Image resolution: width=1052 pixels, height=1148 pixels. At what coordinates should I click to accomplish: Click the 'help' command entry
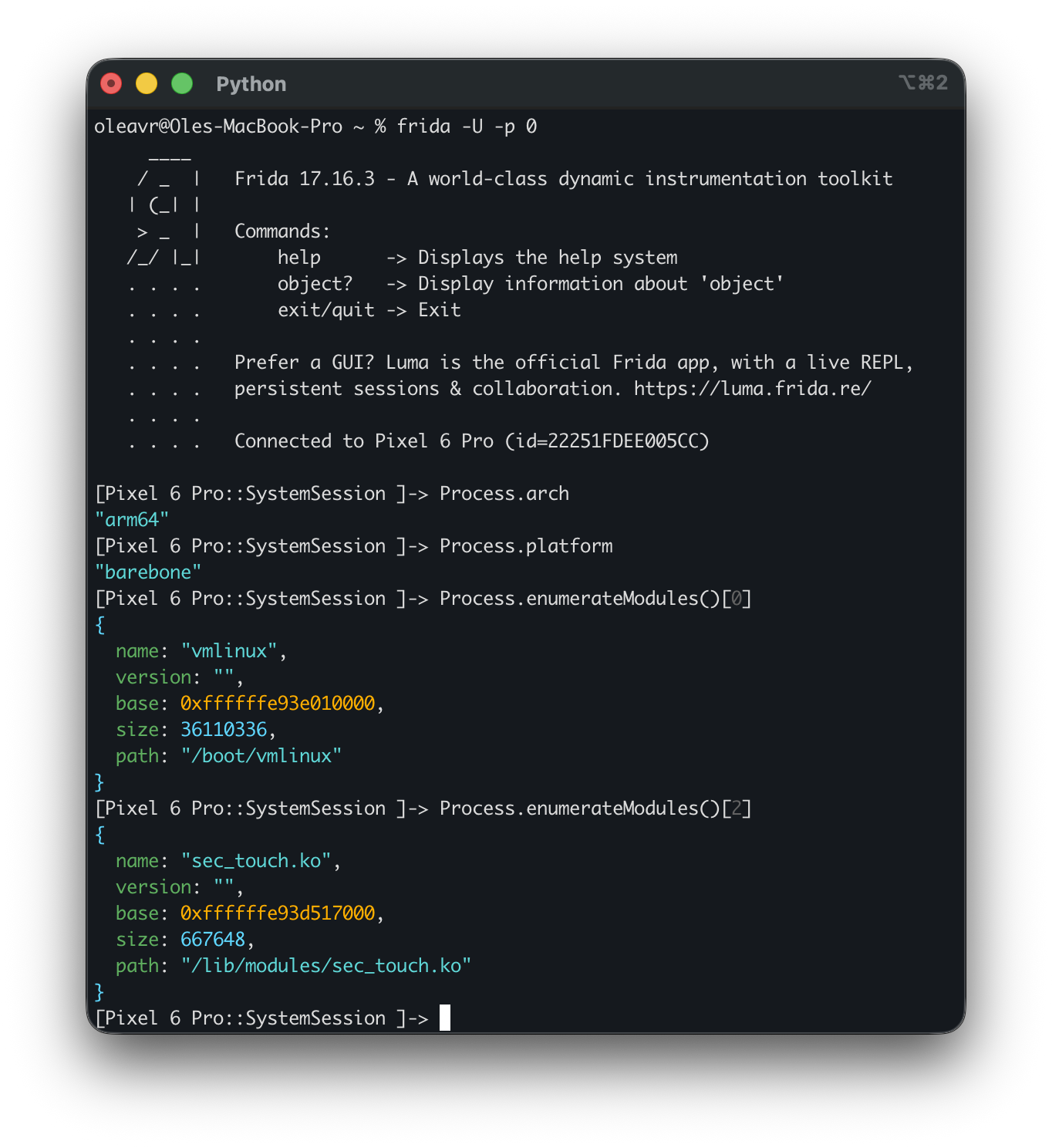tap(299, 258)
